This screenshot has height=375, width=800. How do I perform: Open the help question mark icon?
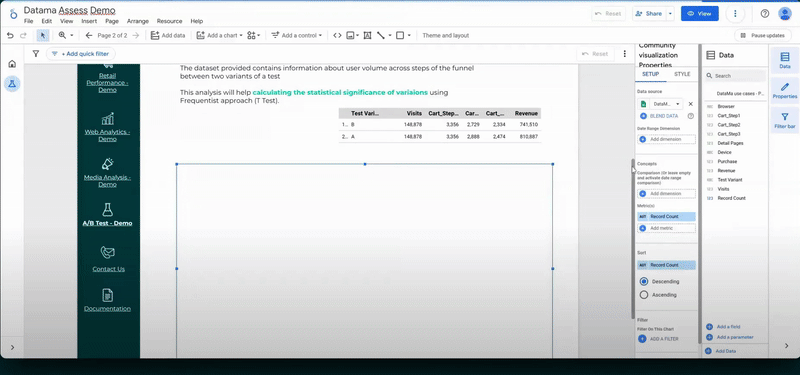point(765,14)
